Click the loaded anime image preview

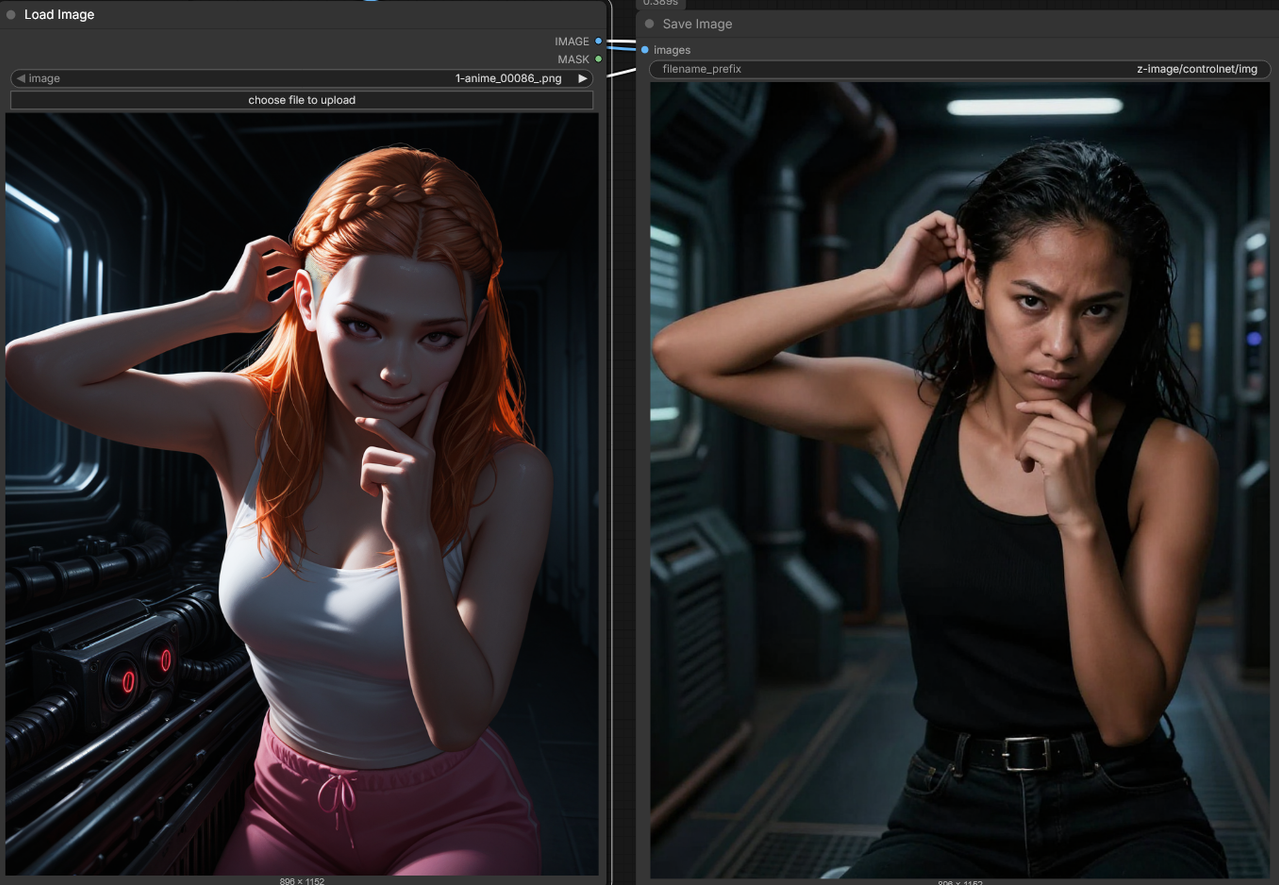(x=301, y=494)
